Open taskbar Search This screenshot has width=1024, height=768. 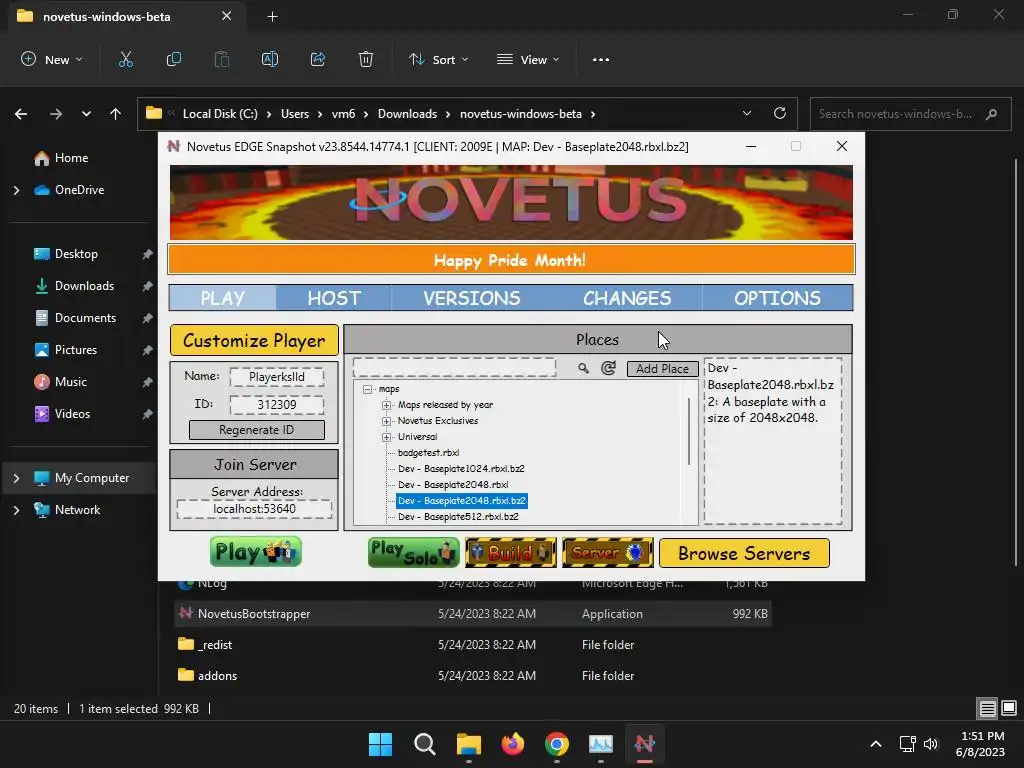[424, 744]
